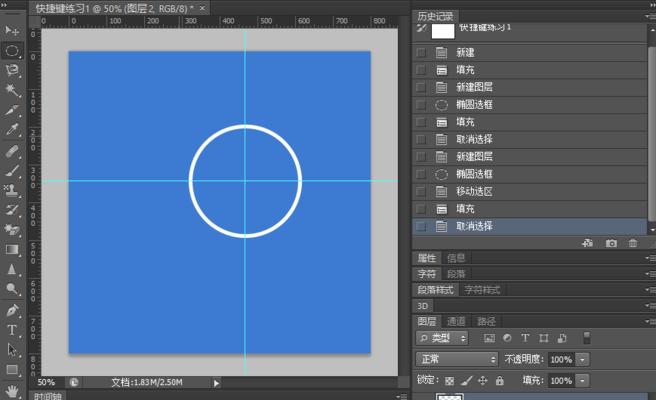
Task: Open the 历史记录 panel flyout menu
Action: click(650, 16)
